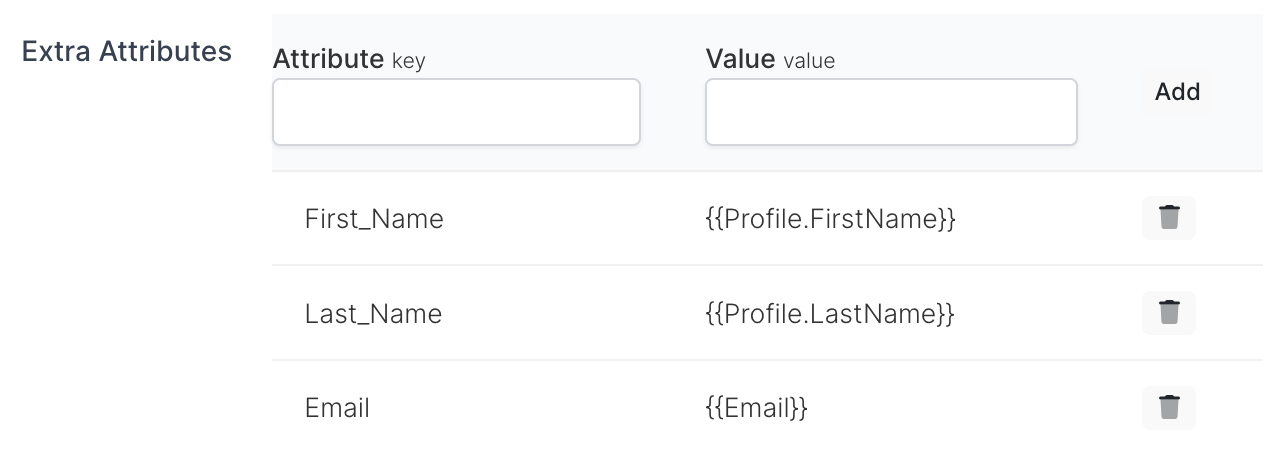Image resolution: width=1272 pixels, height=472 pixels.
Task: Focus the Value input field
Action: coord(891,112)
